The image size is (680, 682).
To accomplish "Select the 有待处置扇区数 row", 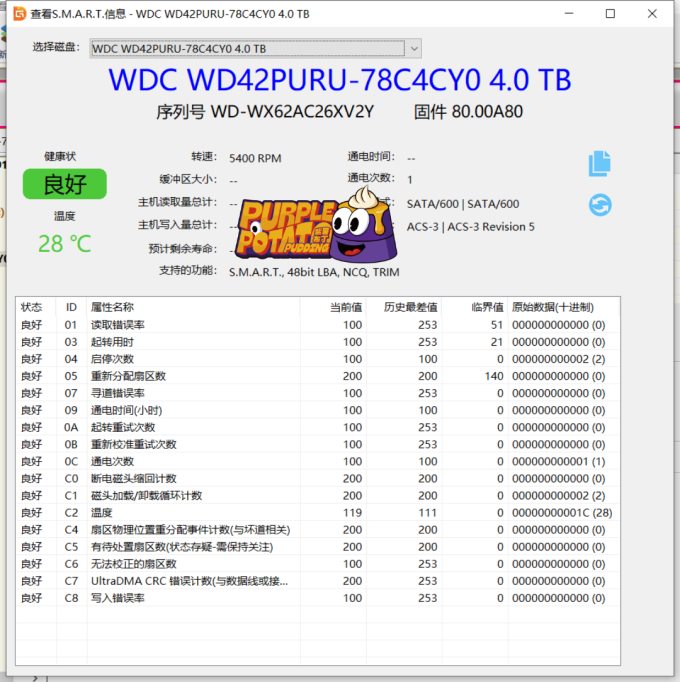I will (x=318, y=547).
